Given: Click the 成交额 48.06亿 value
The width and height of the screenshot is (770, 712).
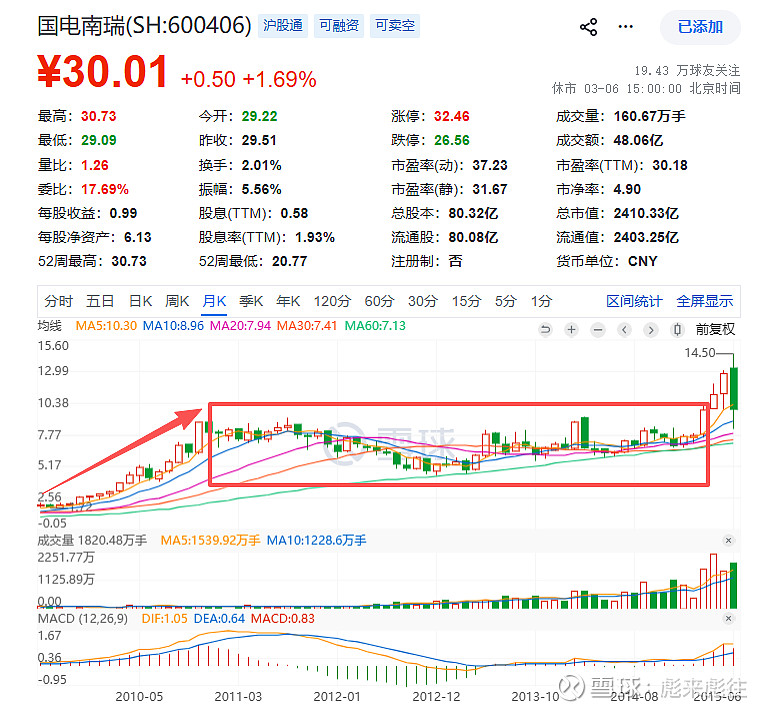Looking at the screenshot, I should [x=638, y=140].
